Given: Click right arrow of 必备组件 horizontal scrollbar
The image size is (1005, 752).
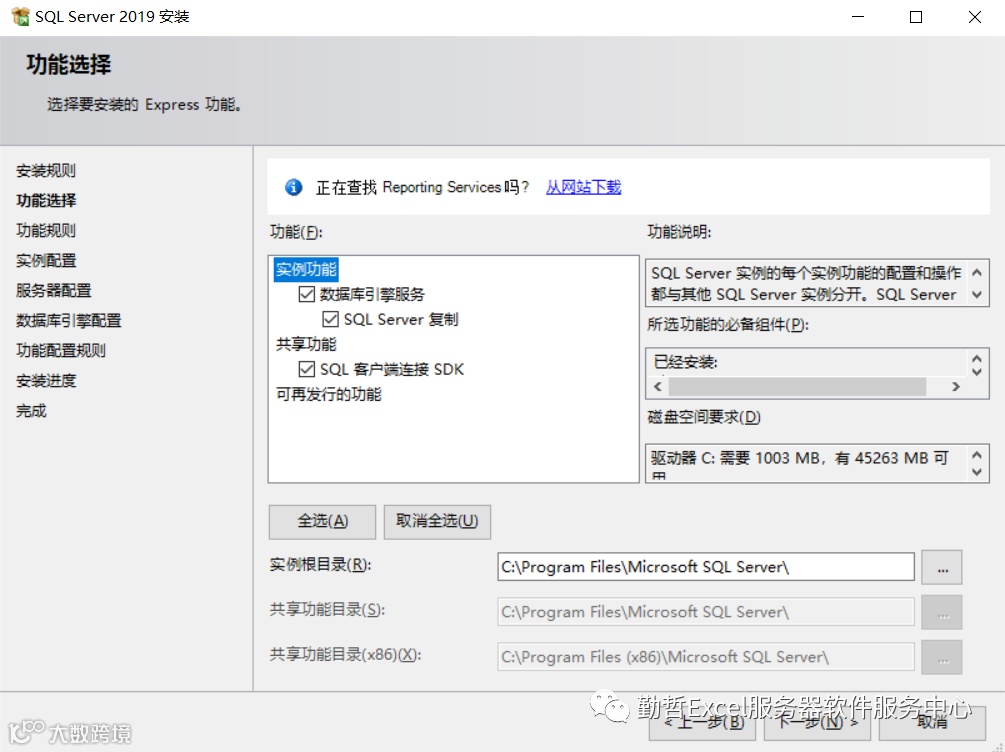Looking at the screenshot, I should [956, 387].
